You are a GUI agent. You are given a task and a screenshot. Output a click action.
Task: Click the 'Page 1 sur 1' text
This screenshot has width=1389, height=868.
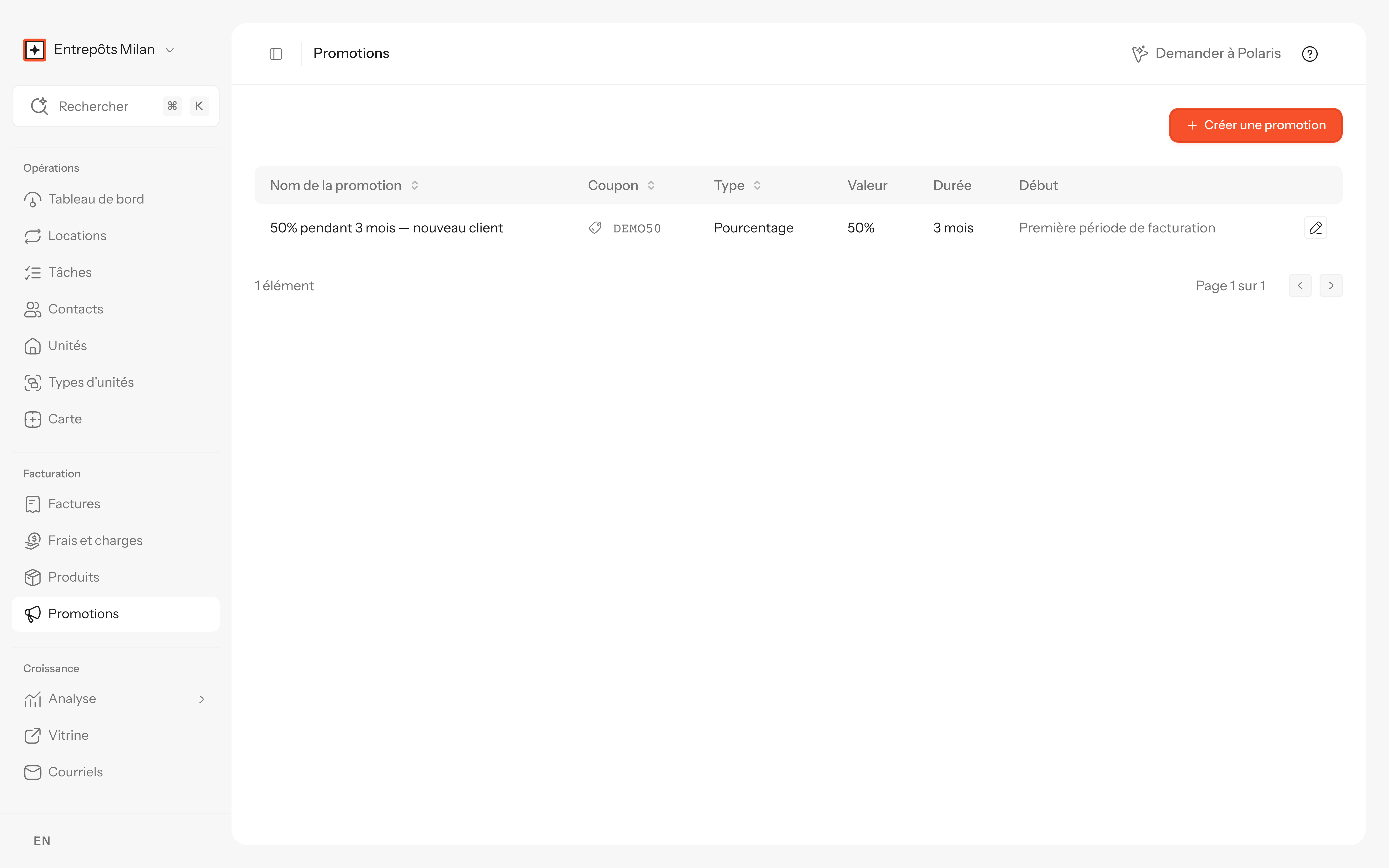[x=1231, y=286]
